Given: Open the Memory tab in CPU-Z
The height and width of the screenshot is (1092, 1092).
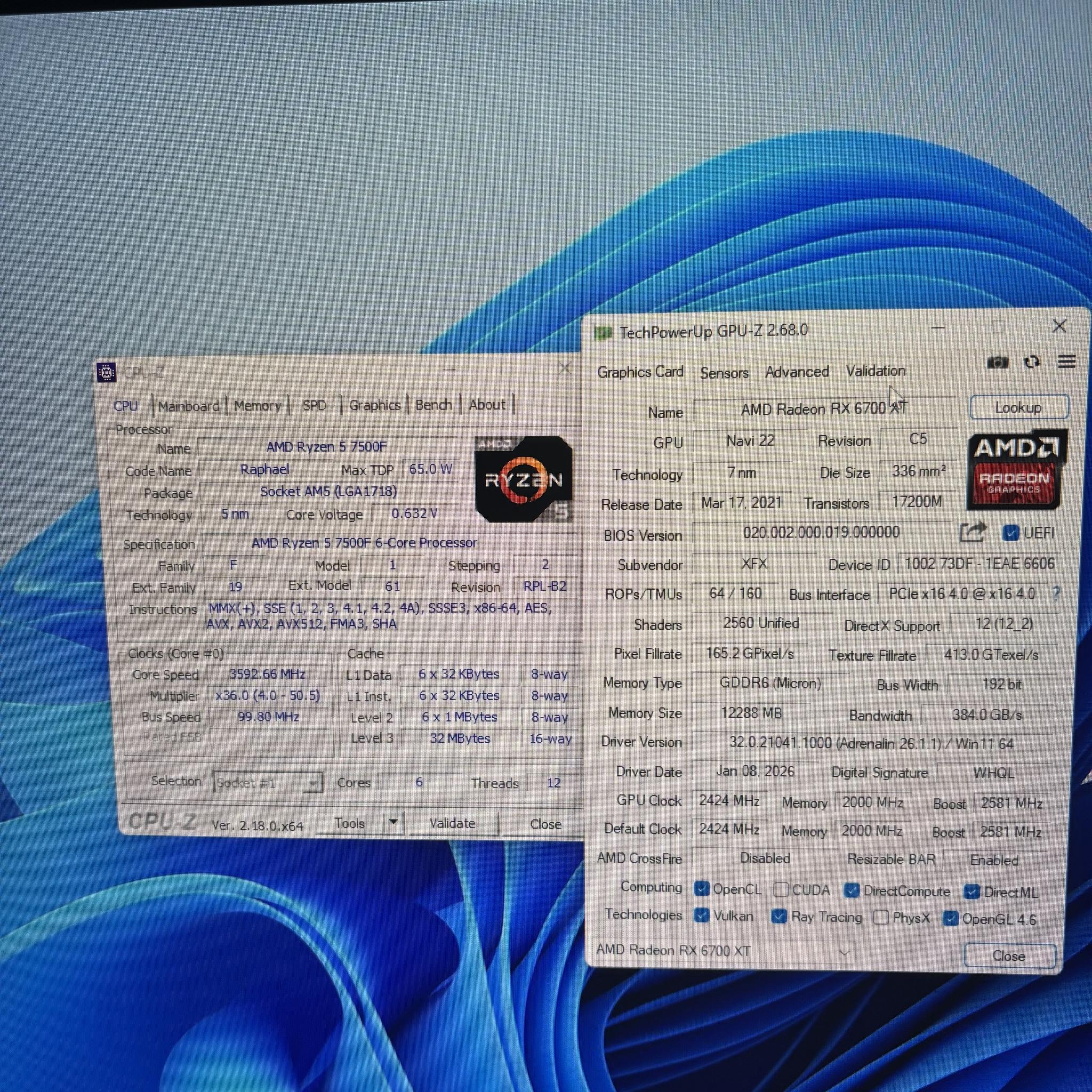Looking at the screenshot, I should pos(257,405).
